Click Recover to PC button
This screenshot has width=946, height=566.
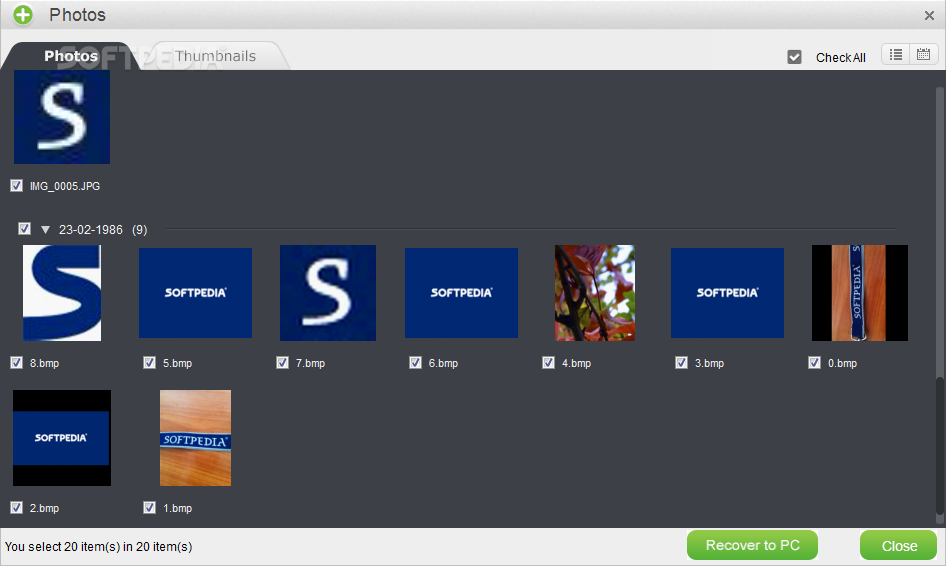coord(752,545)
